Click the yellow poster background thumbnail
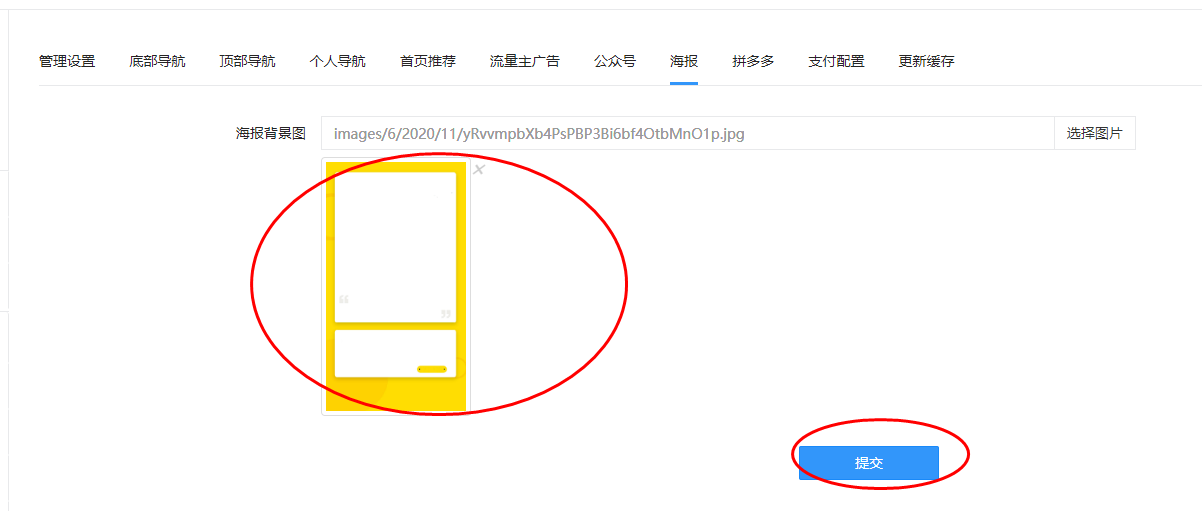The width and height of the screenshot is (1202, 511). pos(396,286)
